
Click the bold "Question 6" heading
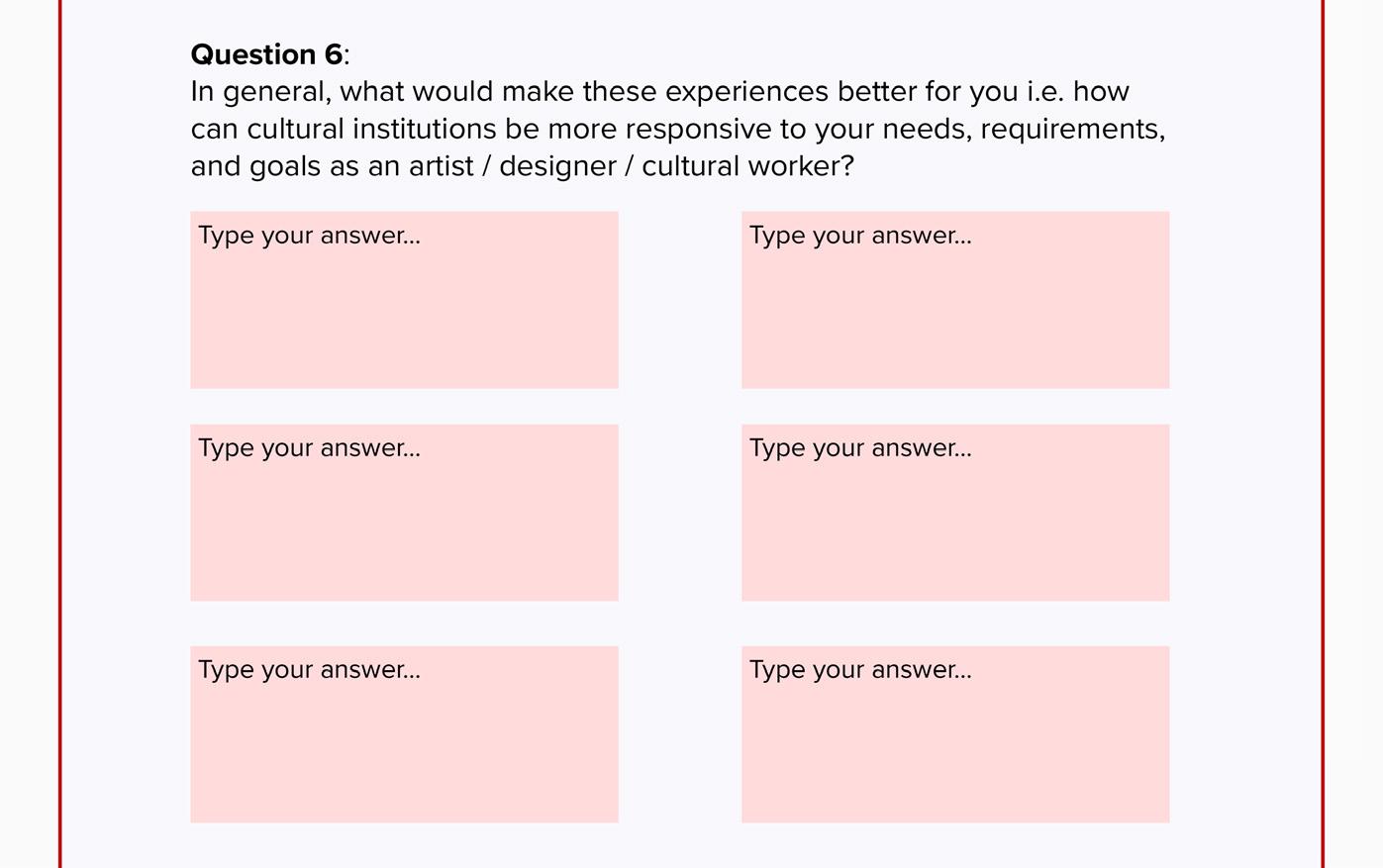[266, 54]
